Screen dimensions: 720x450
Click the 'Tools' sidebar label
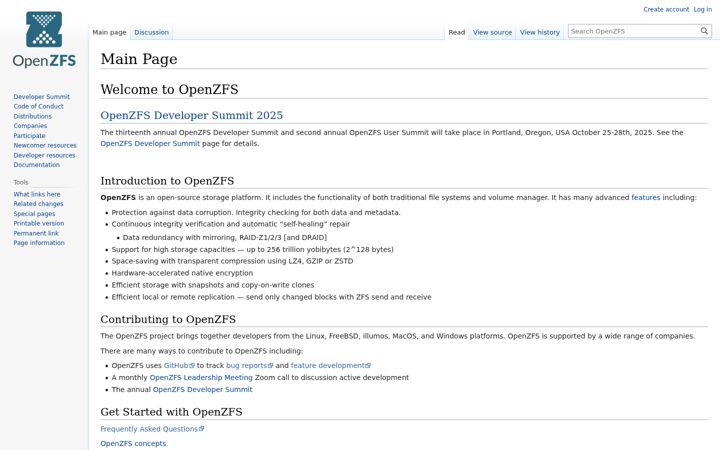(21, 182)
